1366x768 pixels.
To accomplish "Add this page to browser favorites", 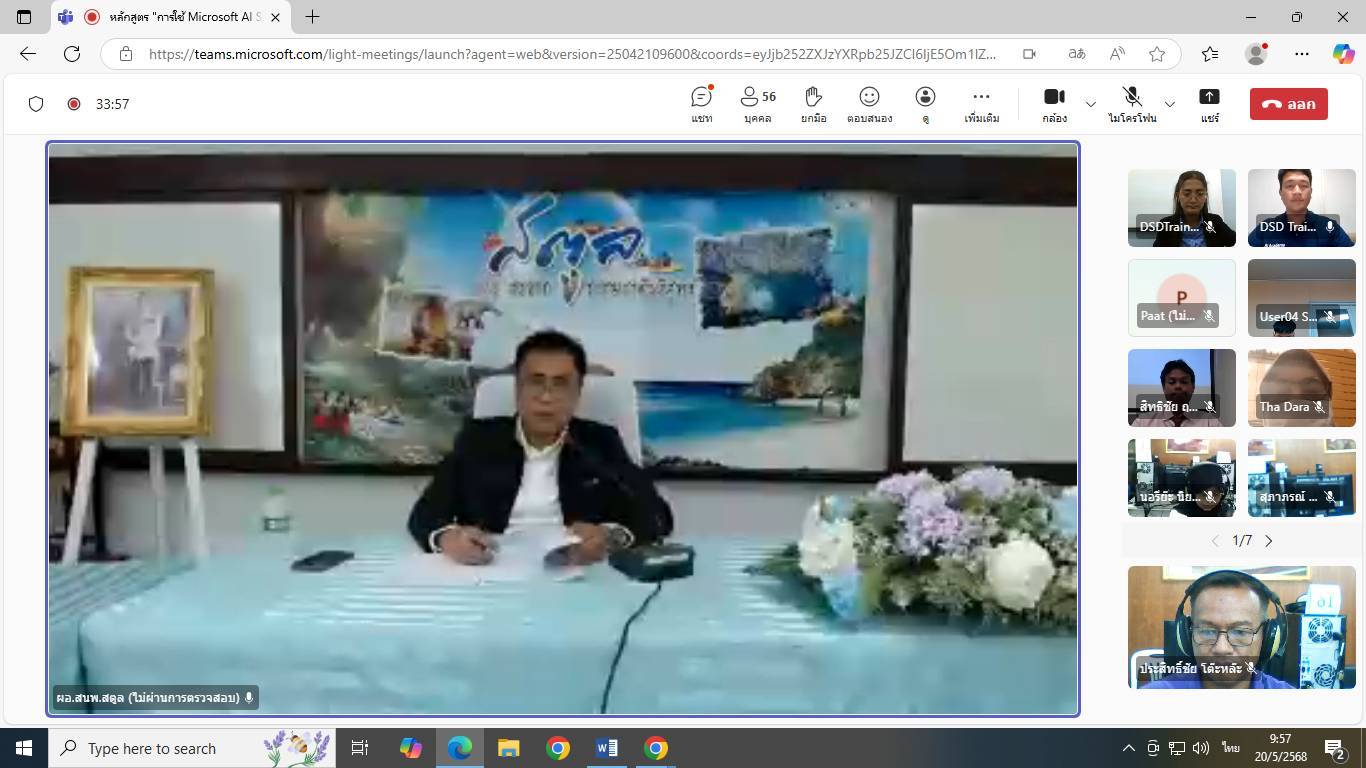I will pyautogui.click(x=1157, y=54).
